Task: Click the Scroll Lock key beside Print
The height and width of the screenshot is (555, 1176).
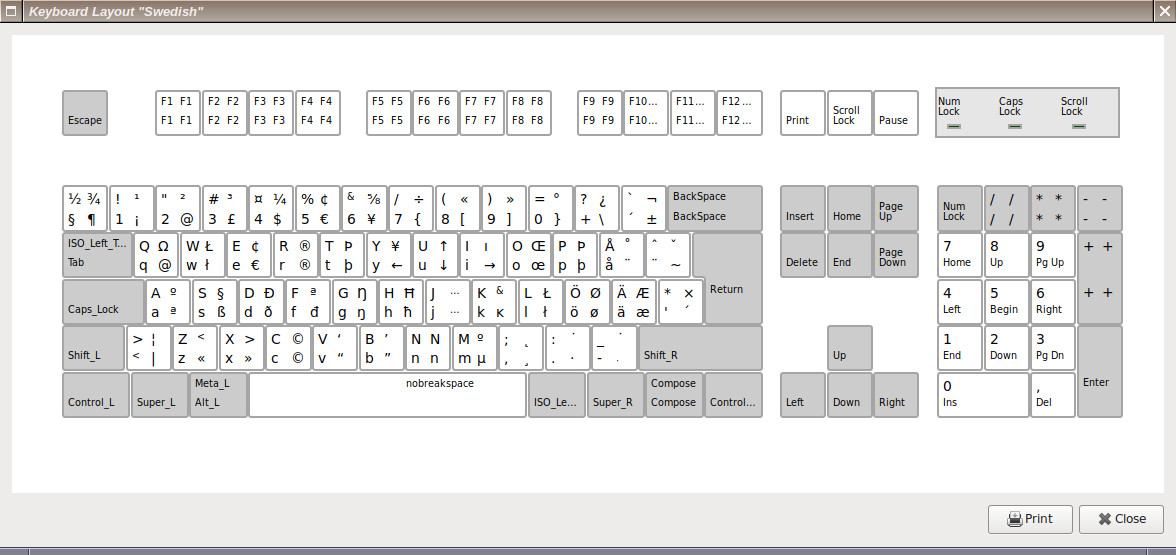Action: 846,113
